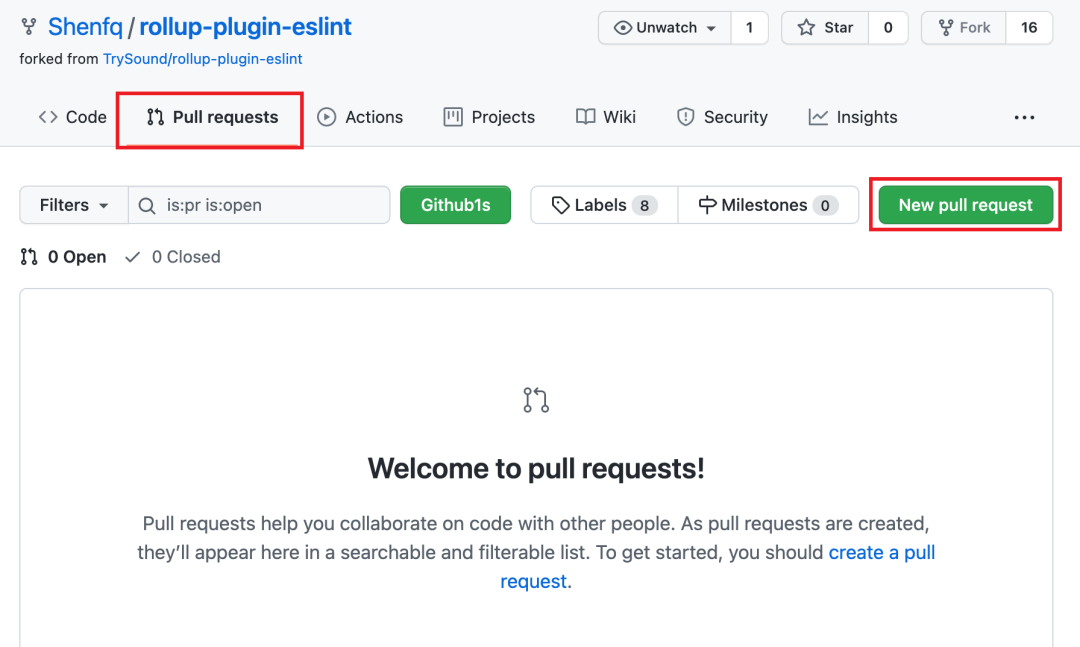Open the rollup-plugin-eslint repository link
This screenshot has width=1080, height=647.
tap(245, 27)
